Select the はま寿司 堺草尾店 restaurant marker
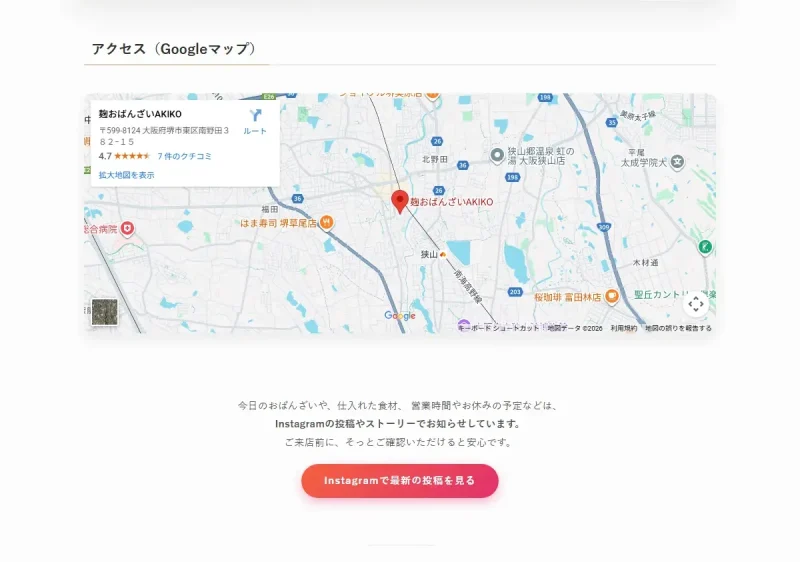Viewport: 800px width, 562px height. (x=327, y=223)
